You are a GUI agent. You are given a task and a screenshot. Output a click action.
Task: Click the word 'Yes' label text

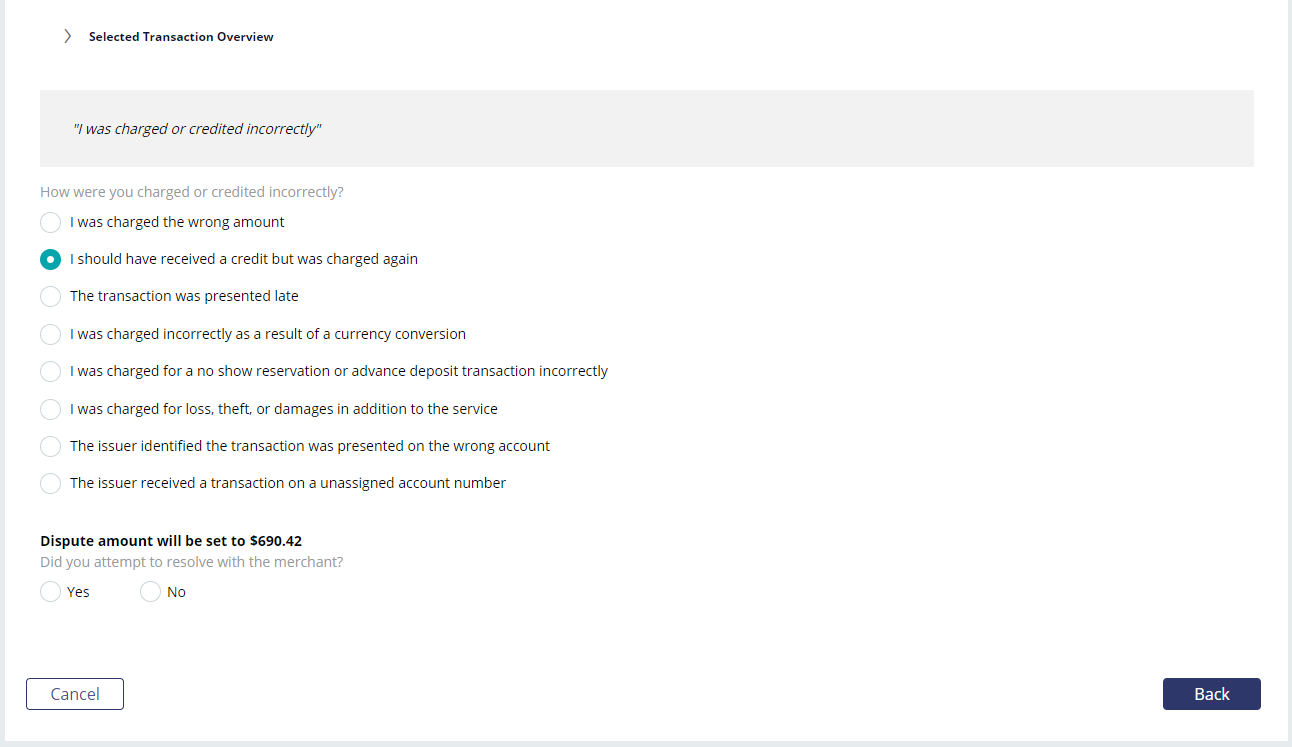[78, 592]
